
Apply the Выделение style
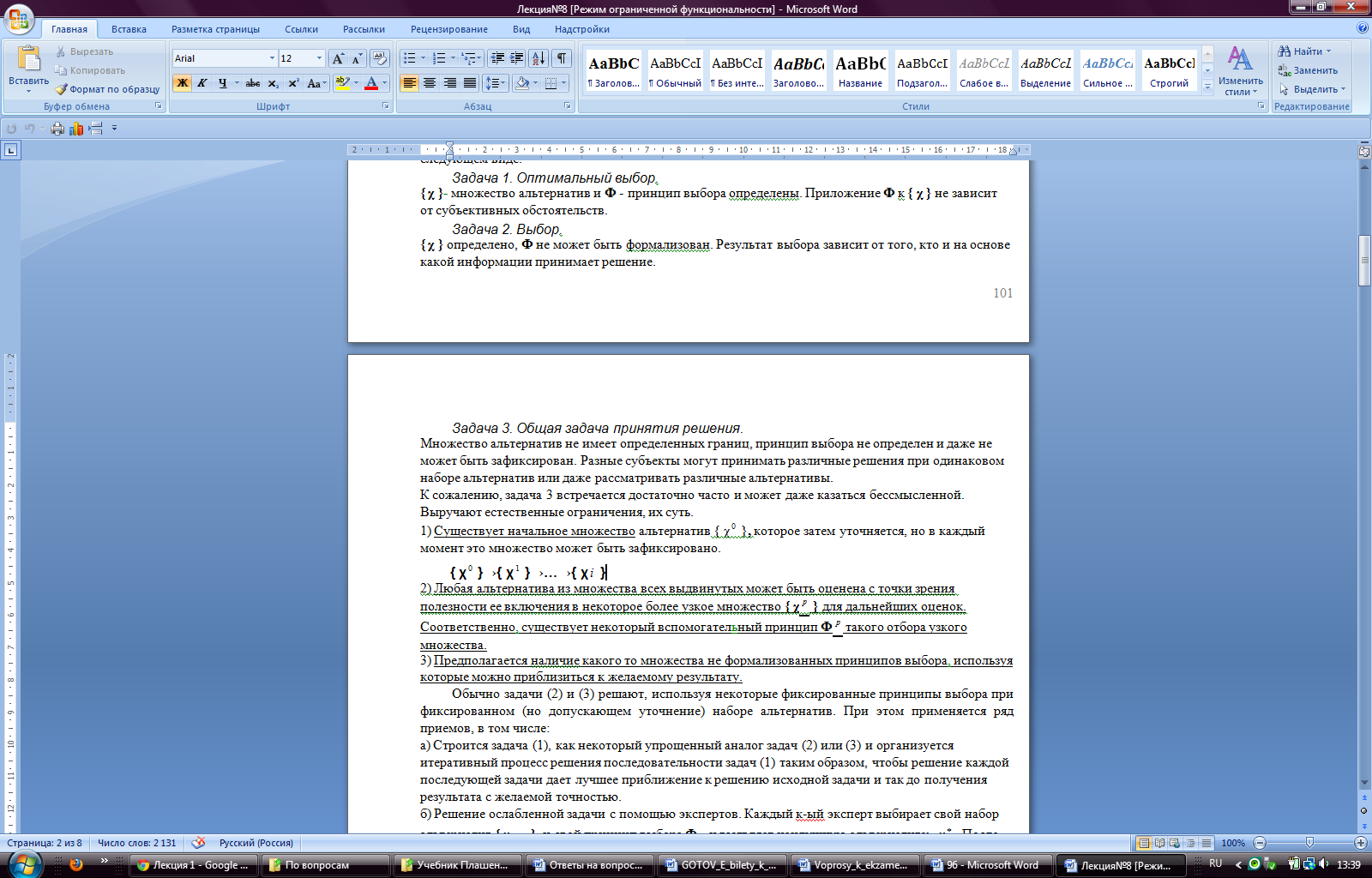(x=1045, y=70)
